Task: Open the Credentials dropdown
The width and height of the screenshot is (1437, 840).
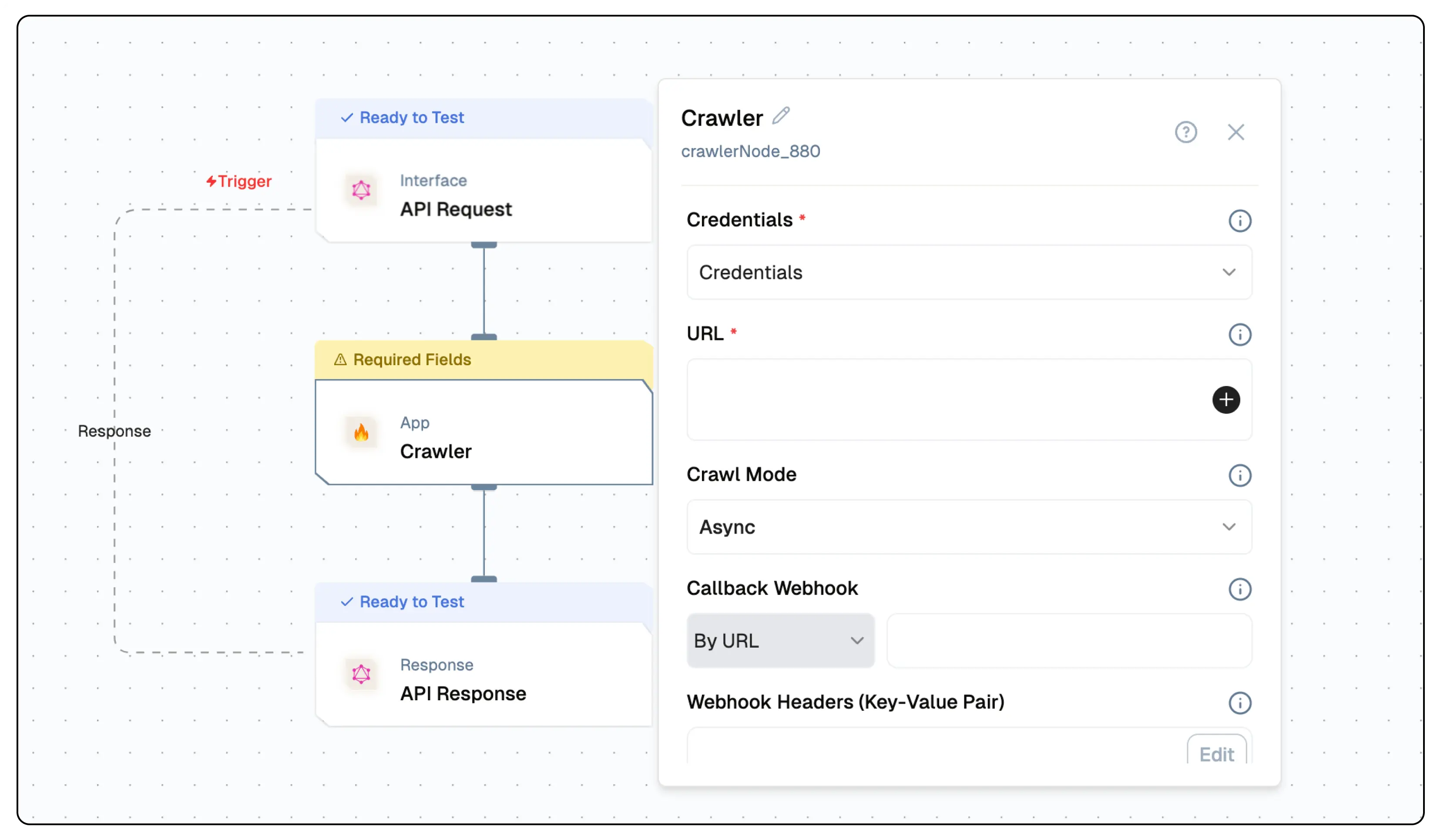Action: pos(969,272)
